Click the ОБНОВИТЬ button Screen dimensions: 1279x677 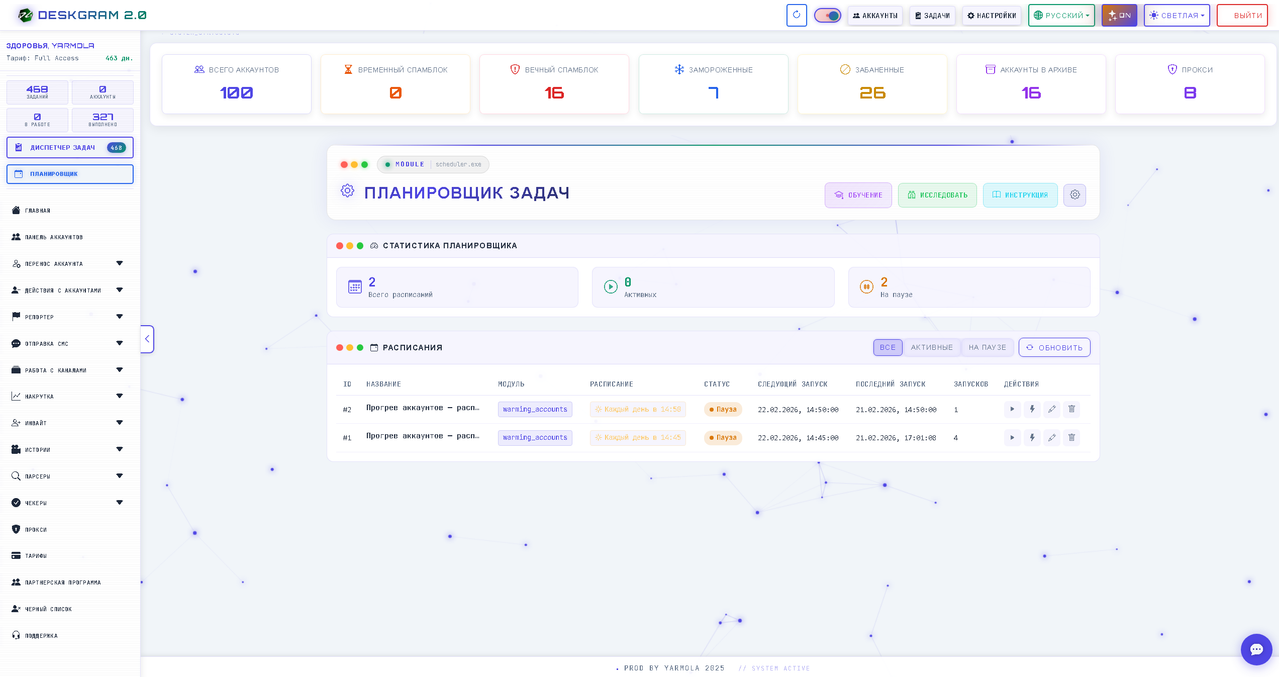1054,347
